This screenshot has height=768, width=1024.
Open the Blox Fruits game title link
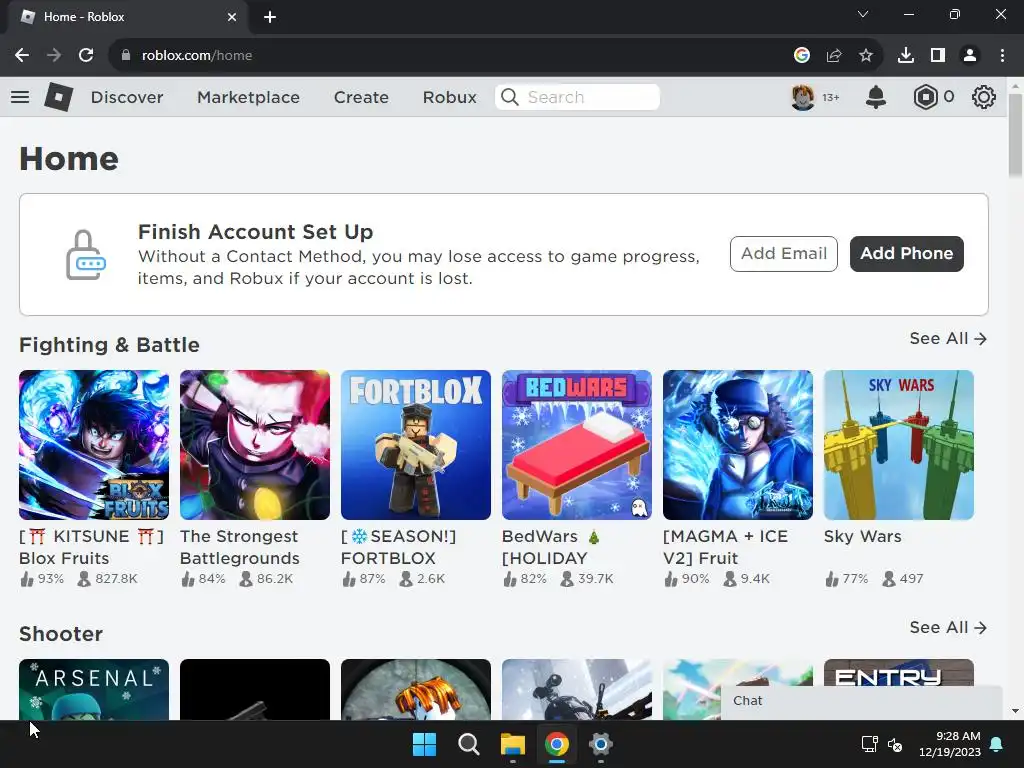pyautogui.click(x=91, y=547)
